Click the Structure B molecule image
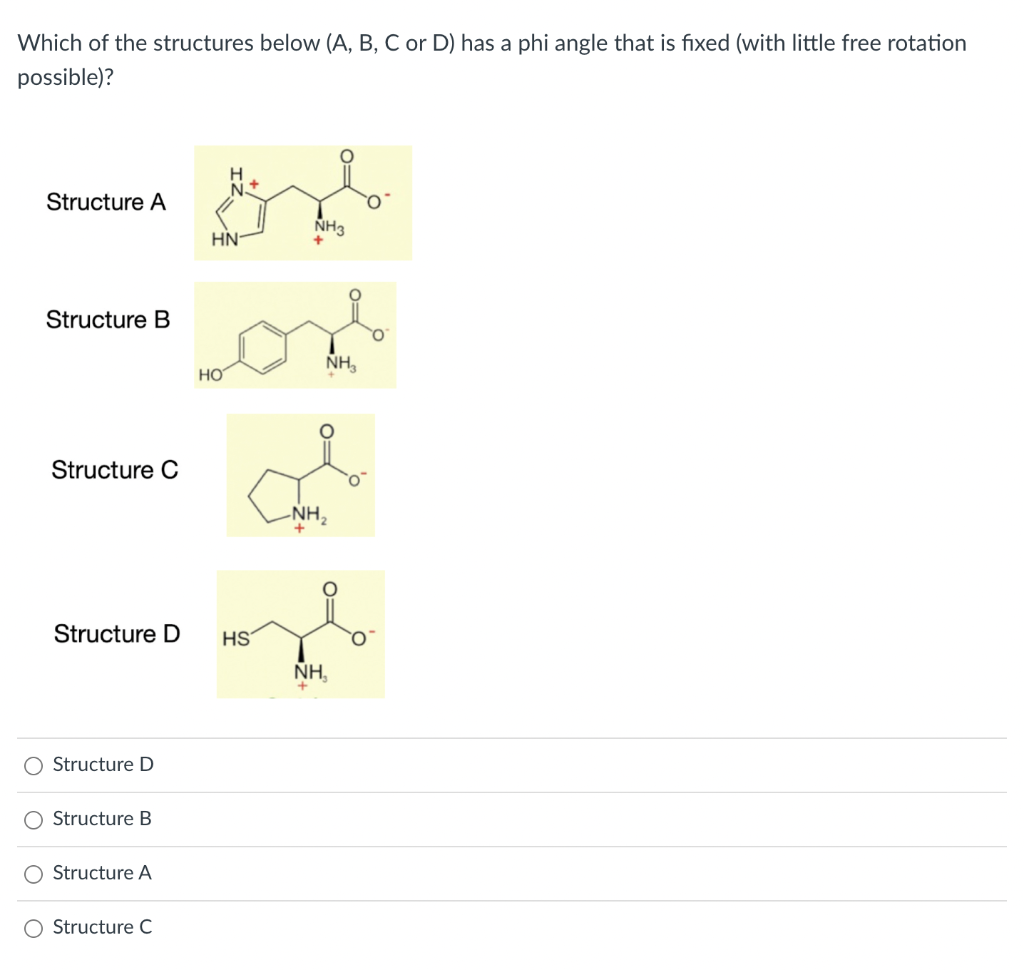 point(295,334)
